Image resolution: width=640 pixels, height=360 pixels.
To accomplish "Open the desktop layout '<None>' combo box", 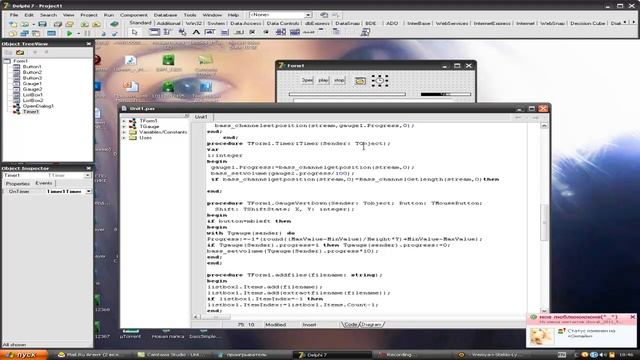I will pos(280,15).
